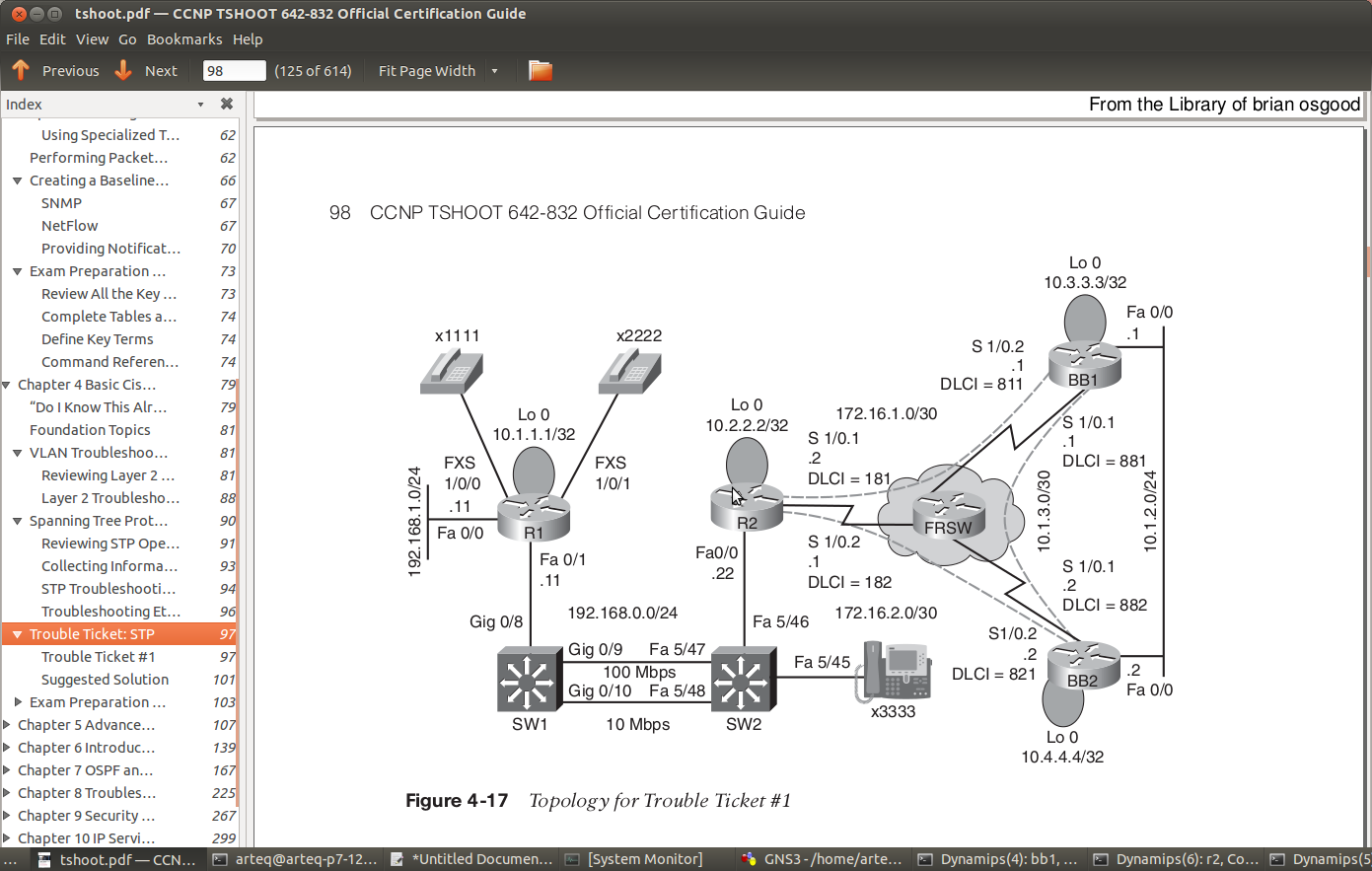Collapse the Creating a Baseline section
This screenshot has height=871, width=1372.
click(x=18, y=181)
